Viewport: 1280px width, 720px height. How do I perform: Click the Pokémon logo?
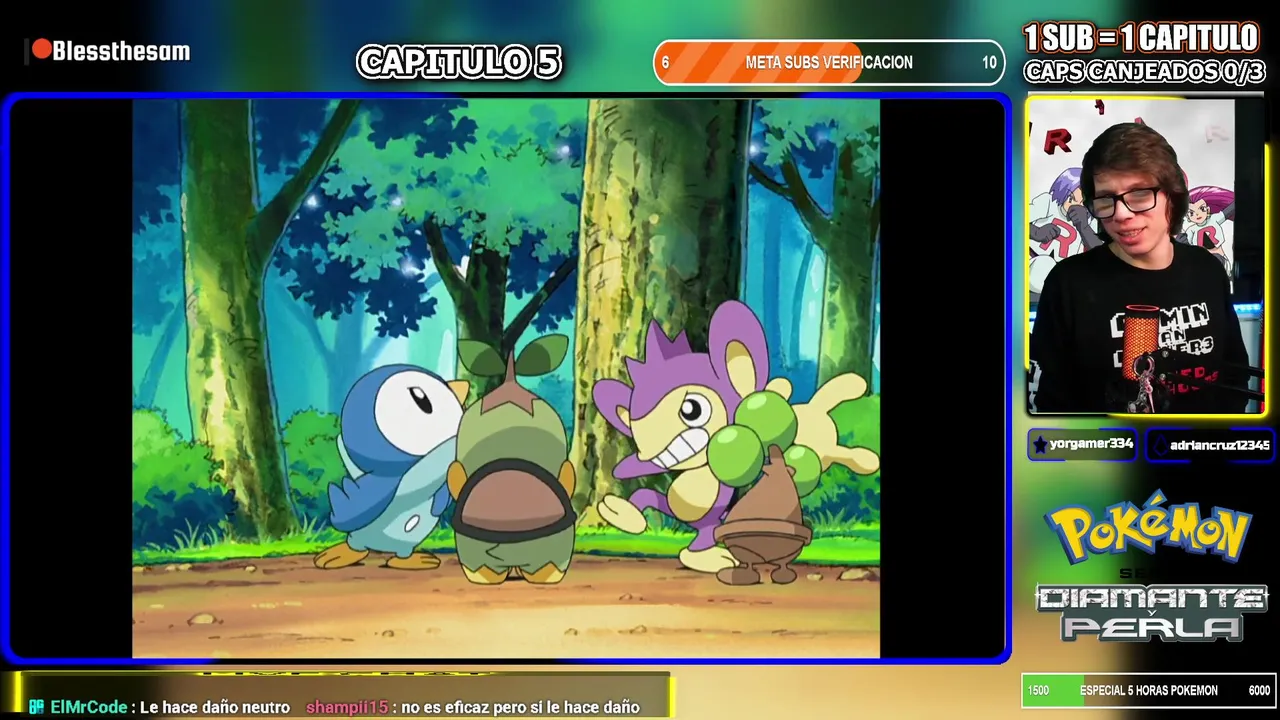(1148, 526)
